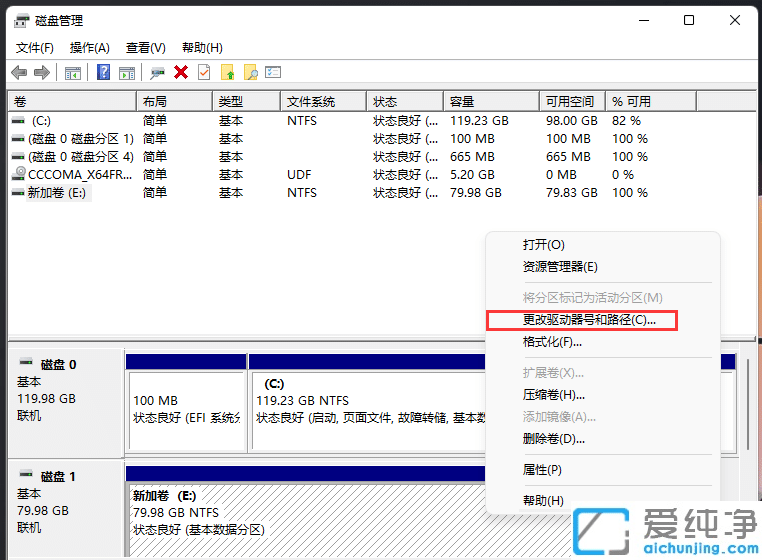Click the drive icon beside (C:)
The image size is (762, 560).
click(18, 121)
